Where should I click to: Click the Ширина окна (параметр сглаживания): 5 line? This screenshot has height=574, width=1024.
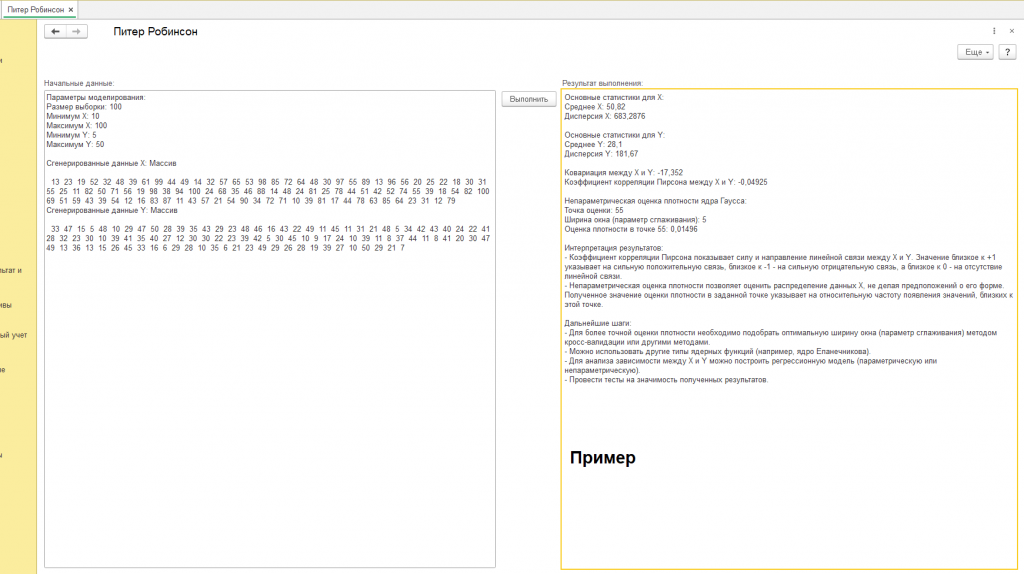coord(635,220)
